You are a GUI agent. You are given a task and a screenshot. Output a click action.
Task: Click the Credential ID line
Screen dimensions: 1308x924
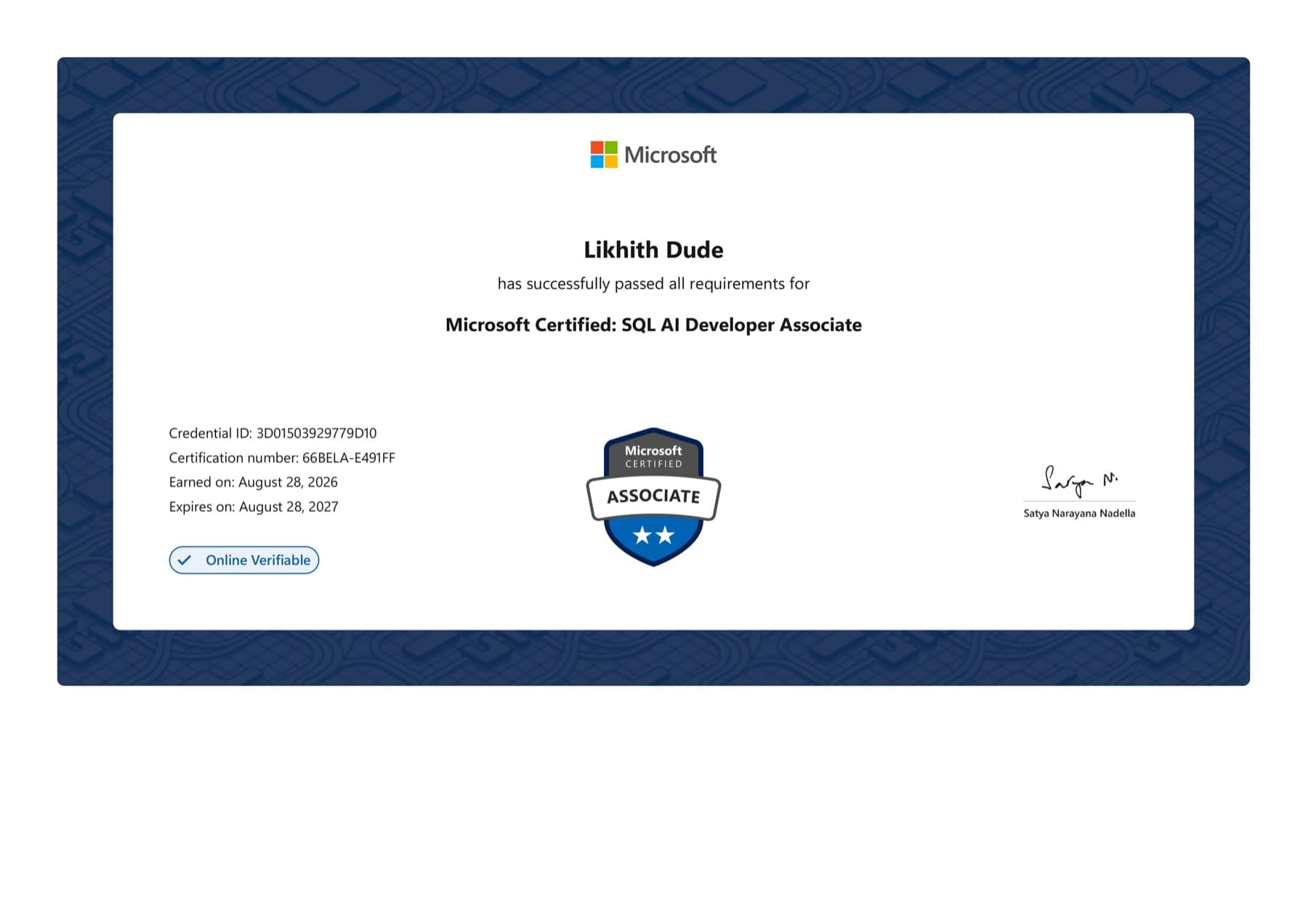[x=272, y=433]
